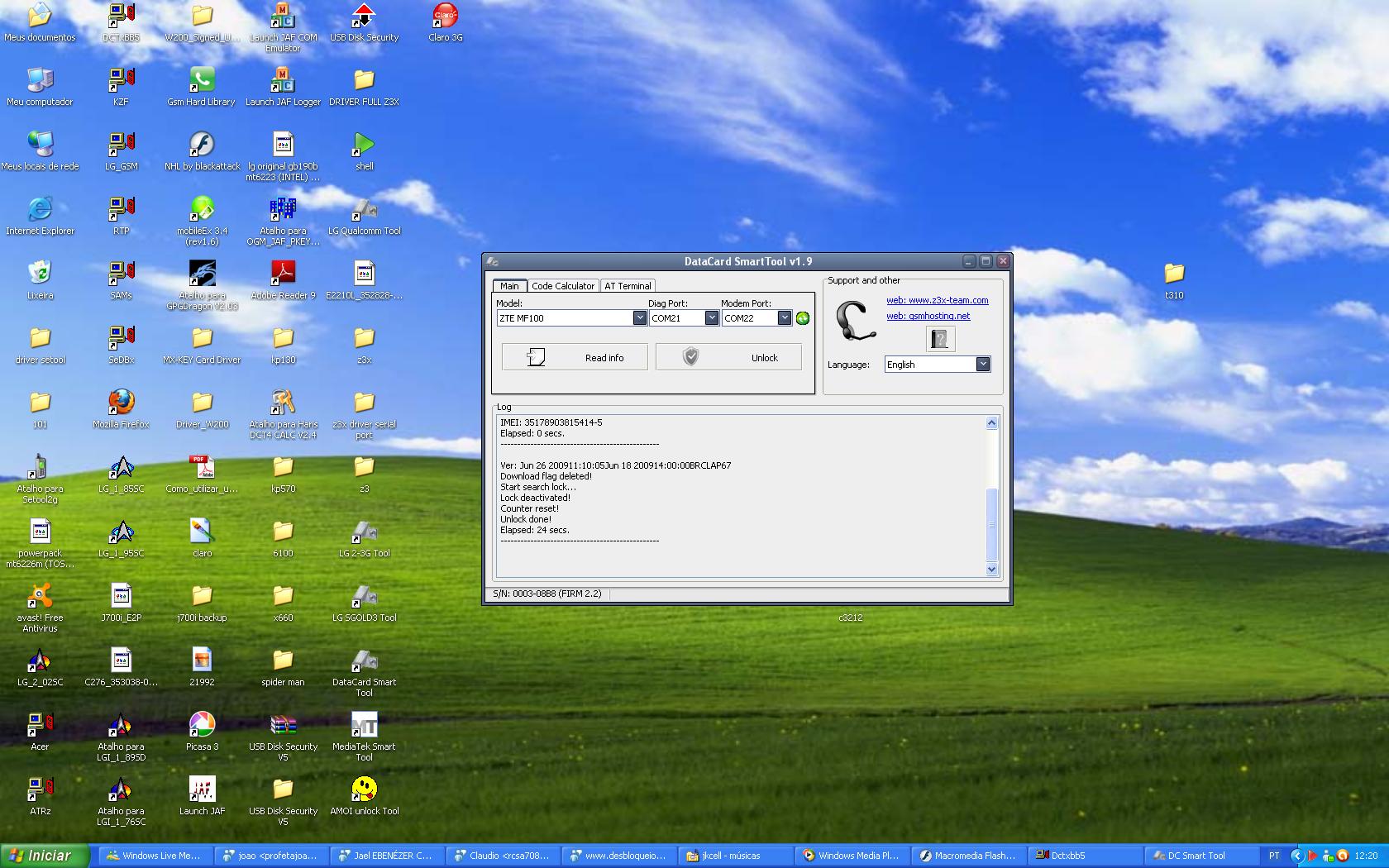This screenshot has height=868, width=1389.
Task: Click the 'Unlock done!' log line
Action: [x=526, y=519]
